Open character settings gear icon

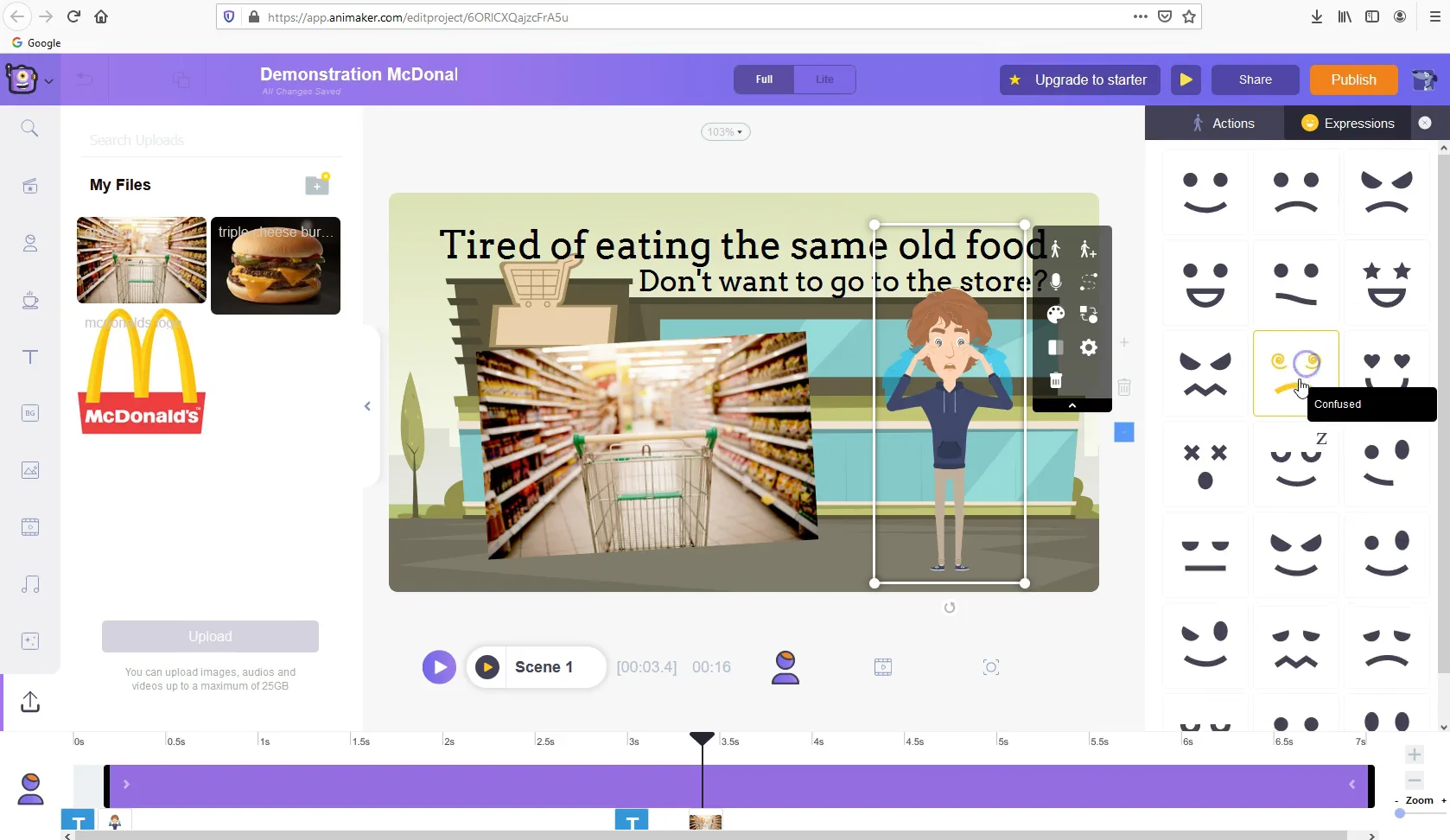pyautogui.click(x=1088, y=347)
